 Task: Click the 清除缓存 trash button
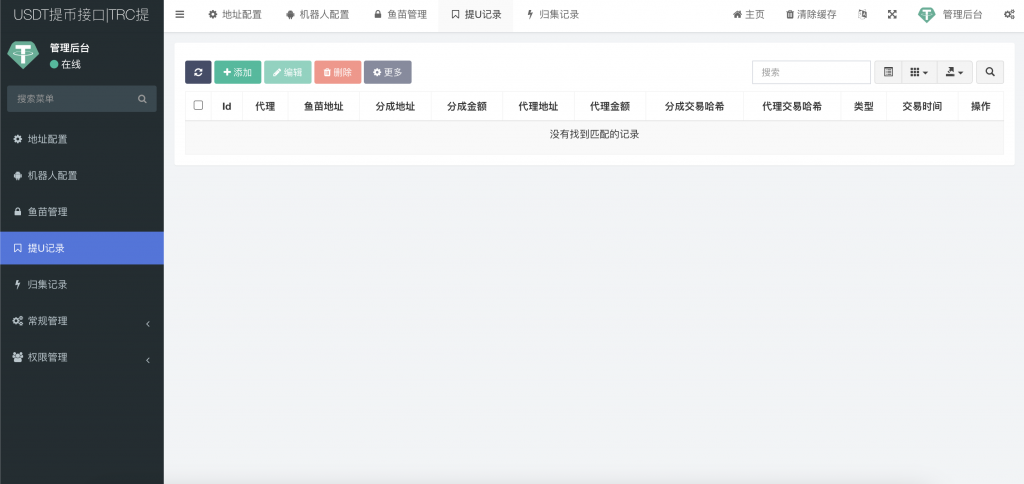[x=811, y=15]
